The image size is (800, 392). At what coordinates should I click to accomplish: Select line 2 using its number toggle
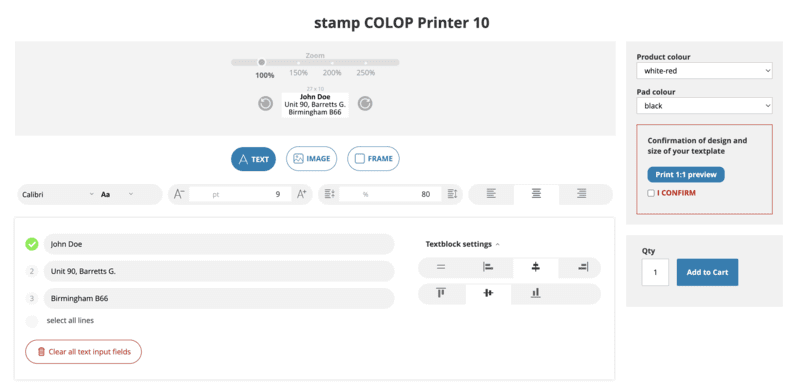click(32, 272)
